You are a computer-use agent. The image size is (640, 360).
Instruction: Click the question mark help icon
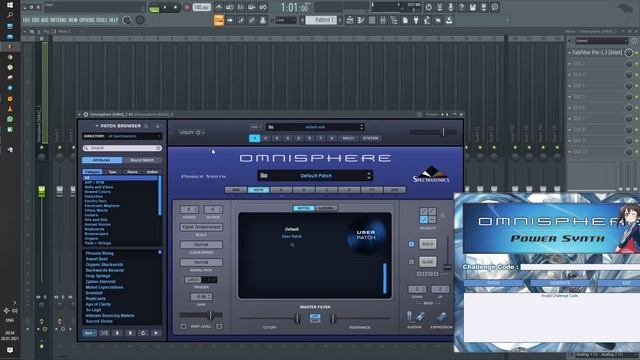[461, 7]
